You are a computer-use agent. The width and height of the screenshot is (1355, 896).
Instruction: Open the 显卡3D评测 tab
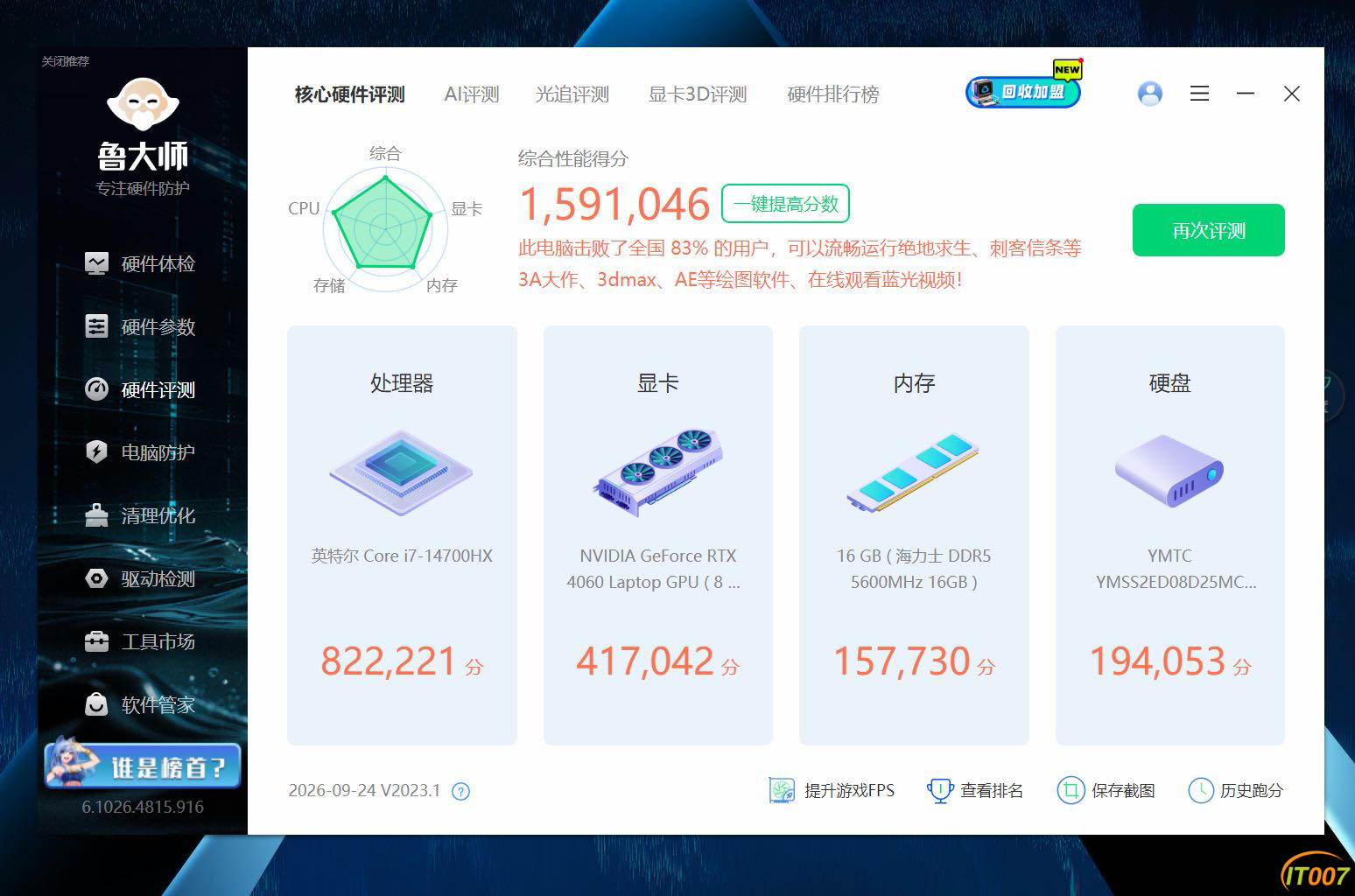coord(698,94)
